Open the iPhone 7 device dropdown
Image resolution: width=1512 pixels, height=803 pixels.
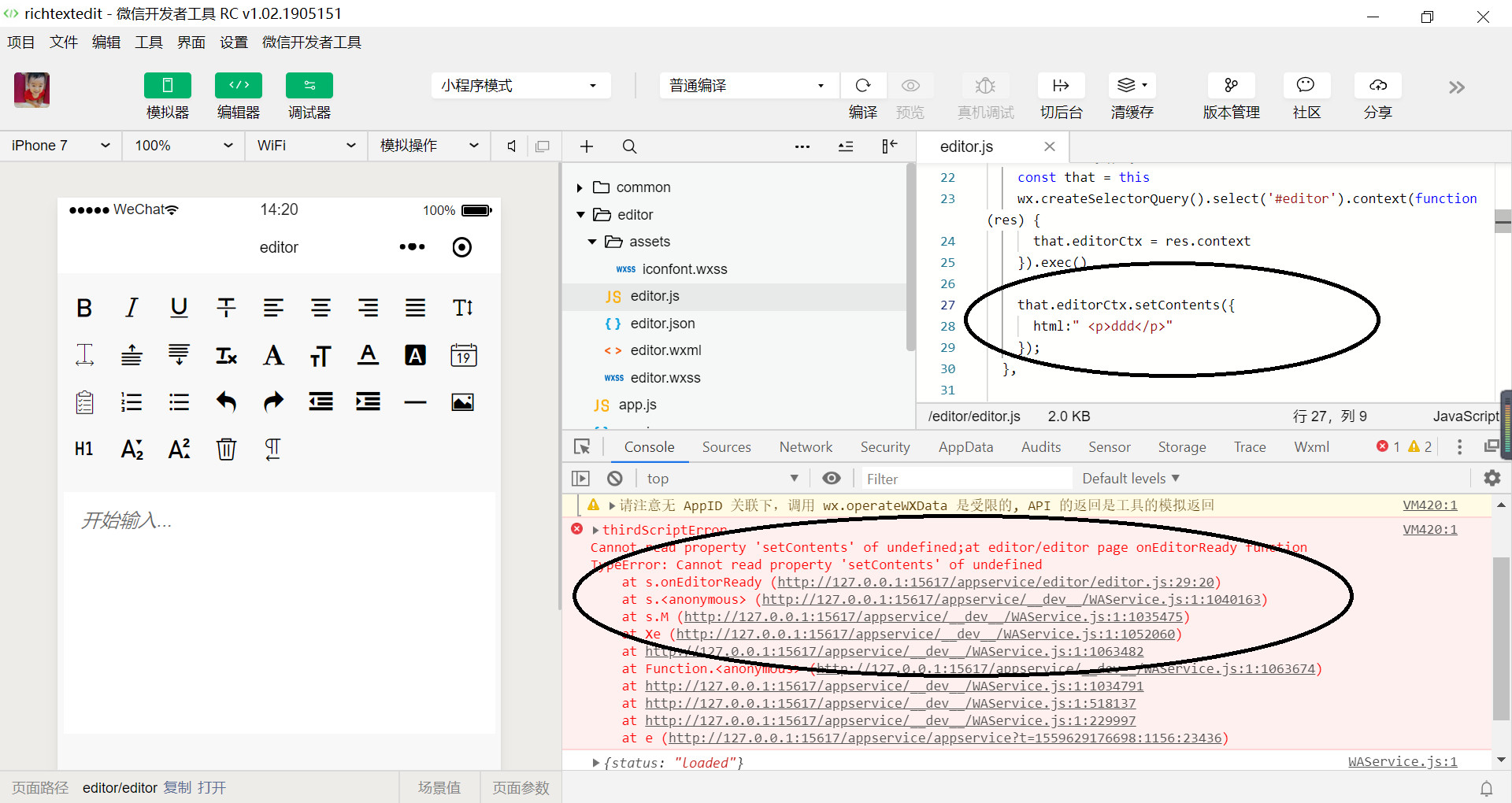61,146
